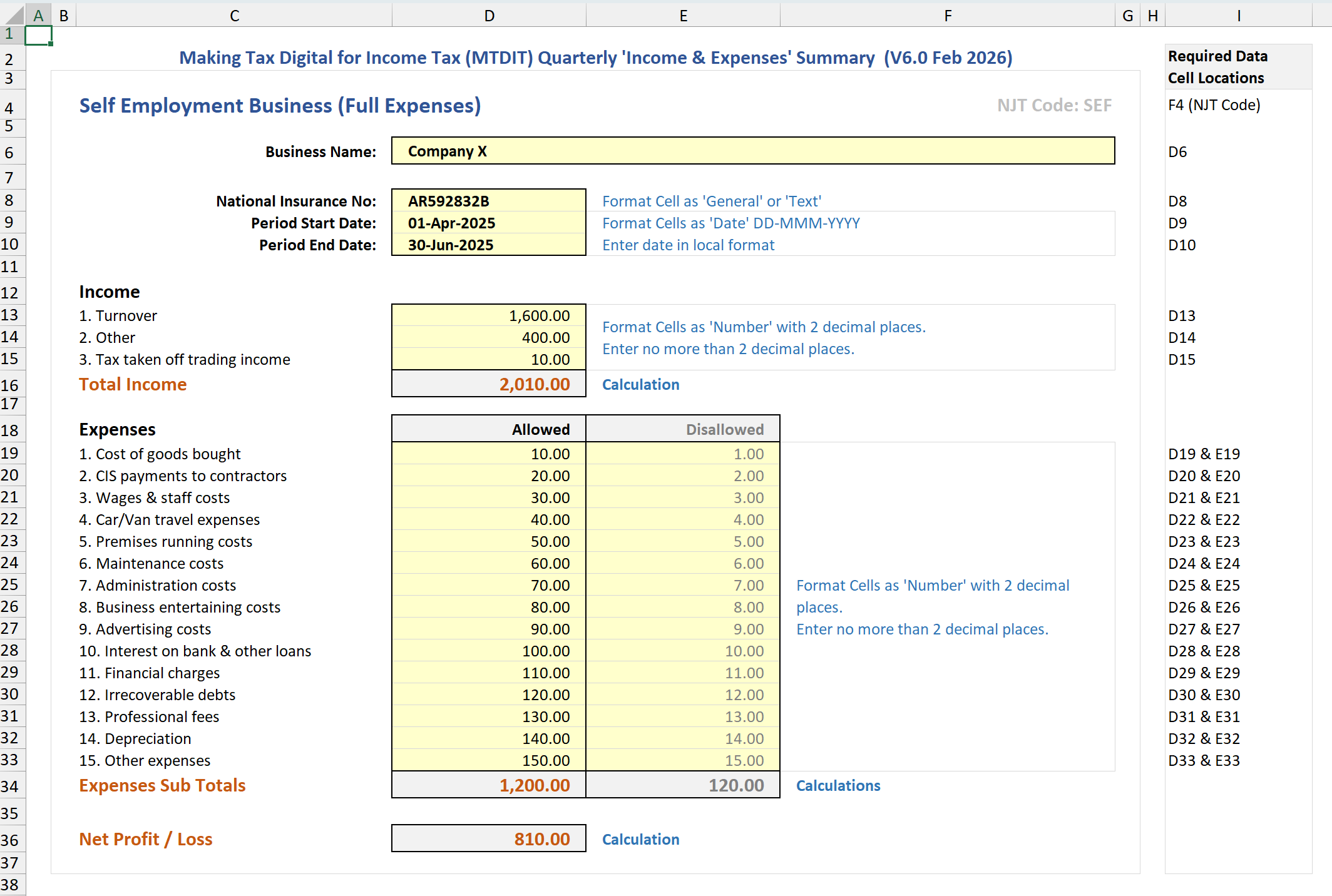Select the Period End Date cell 30-Jun-2025

488,245
